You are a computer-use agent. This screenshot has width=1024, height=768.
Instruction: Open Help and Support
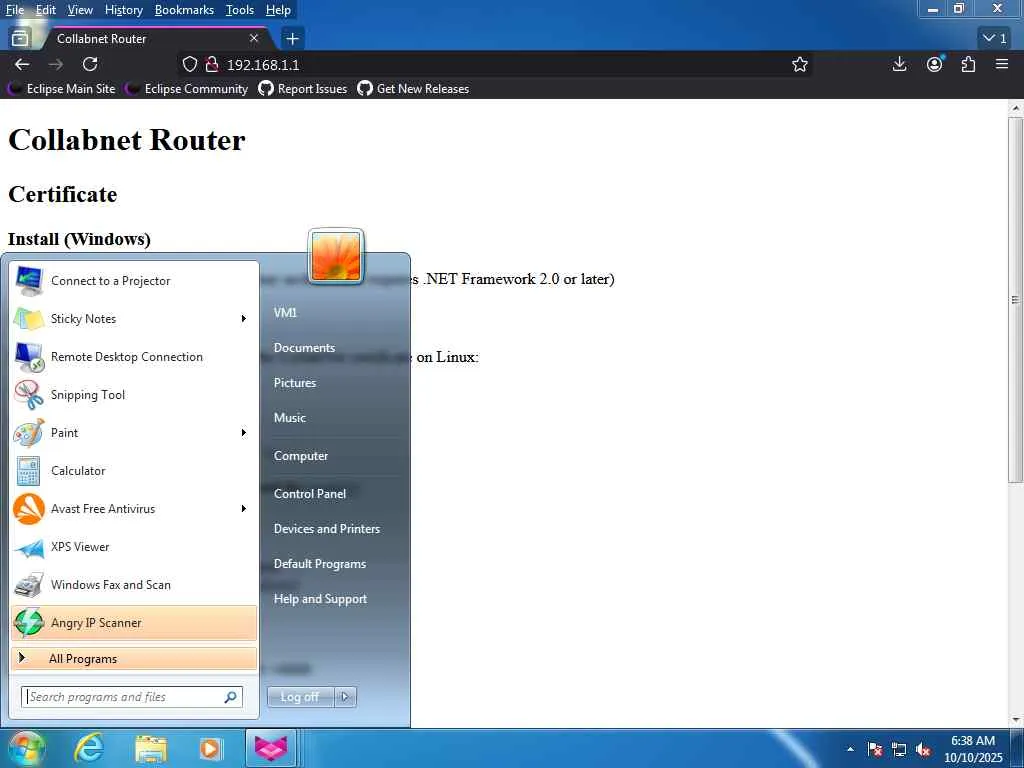click(320, 599)
